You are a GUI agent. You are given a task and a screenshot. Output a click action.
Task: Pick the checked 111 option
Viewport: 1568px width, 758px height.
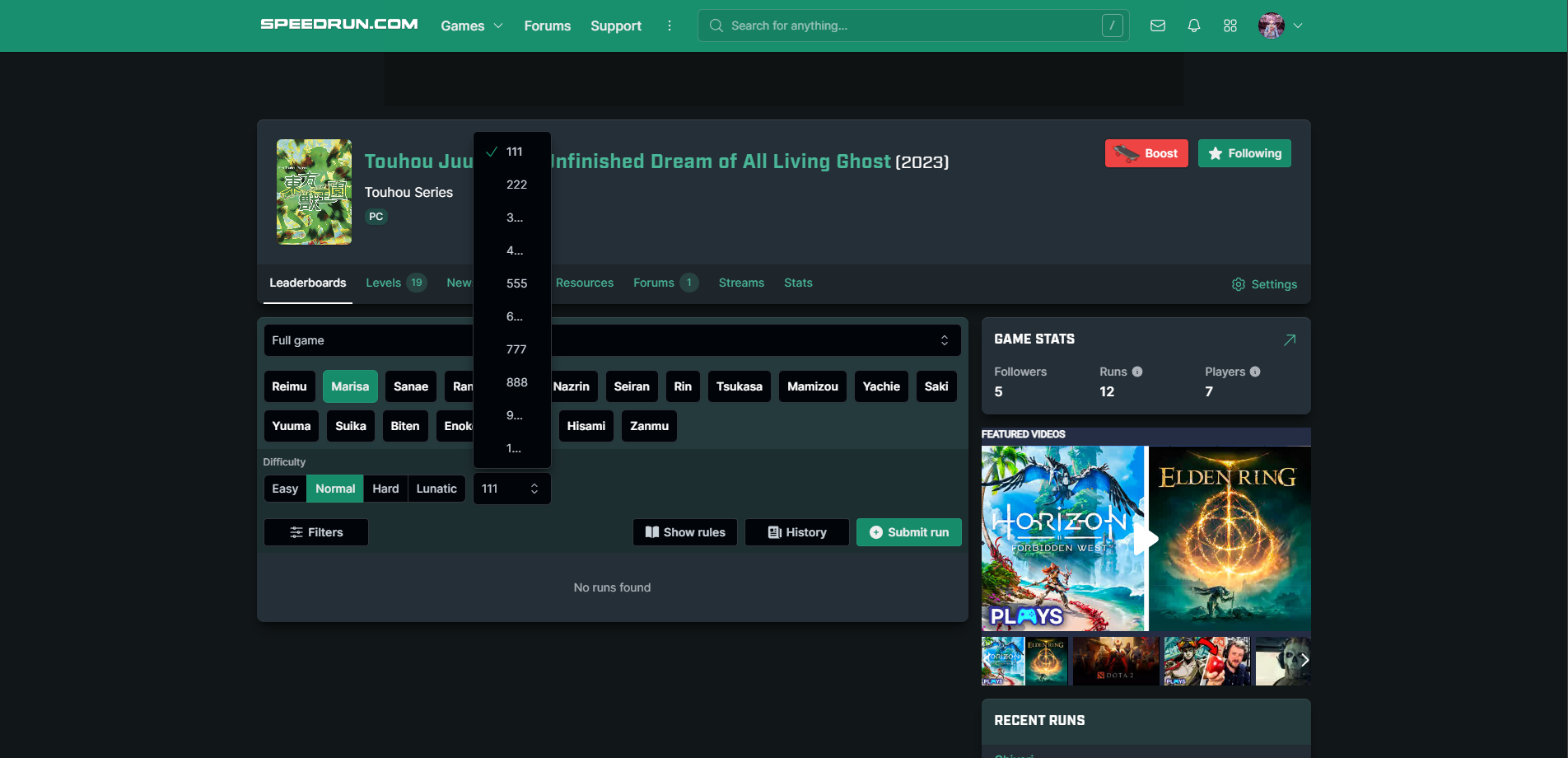[x=512, y=152]
